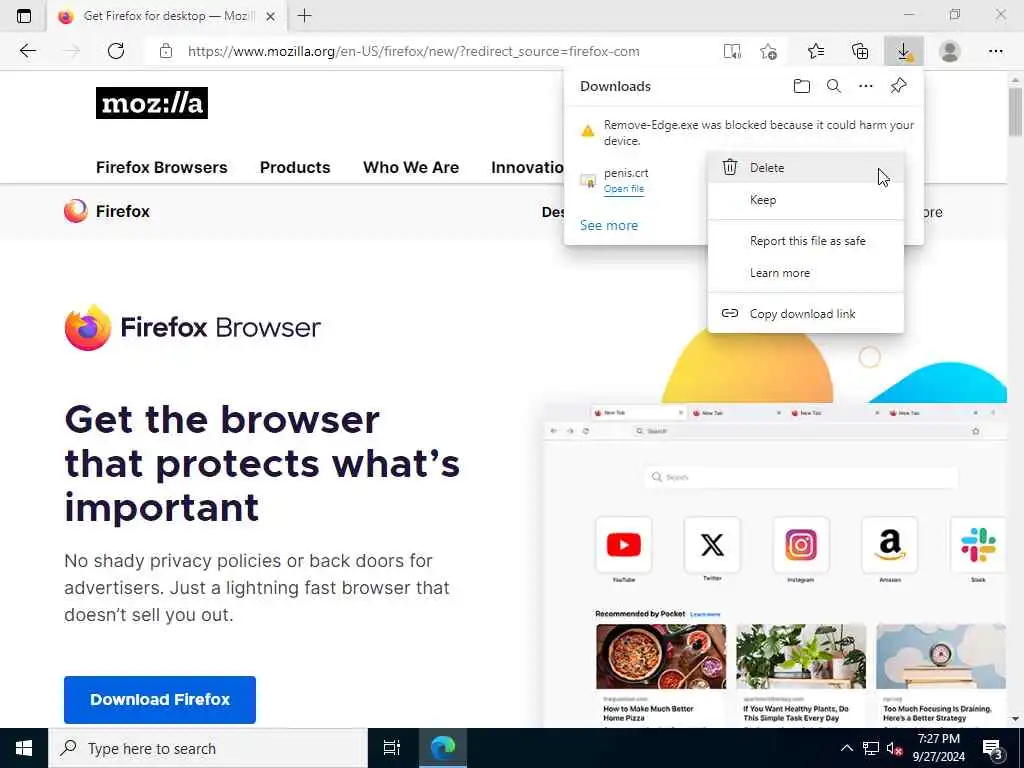Click the Remove-Edge.exe blocked message
Screen dimensions: 1024x768
coord(758,133)
